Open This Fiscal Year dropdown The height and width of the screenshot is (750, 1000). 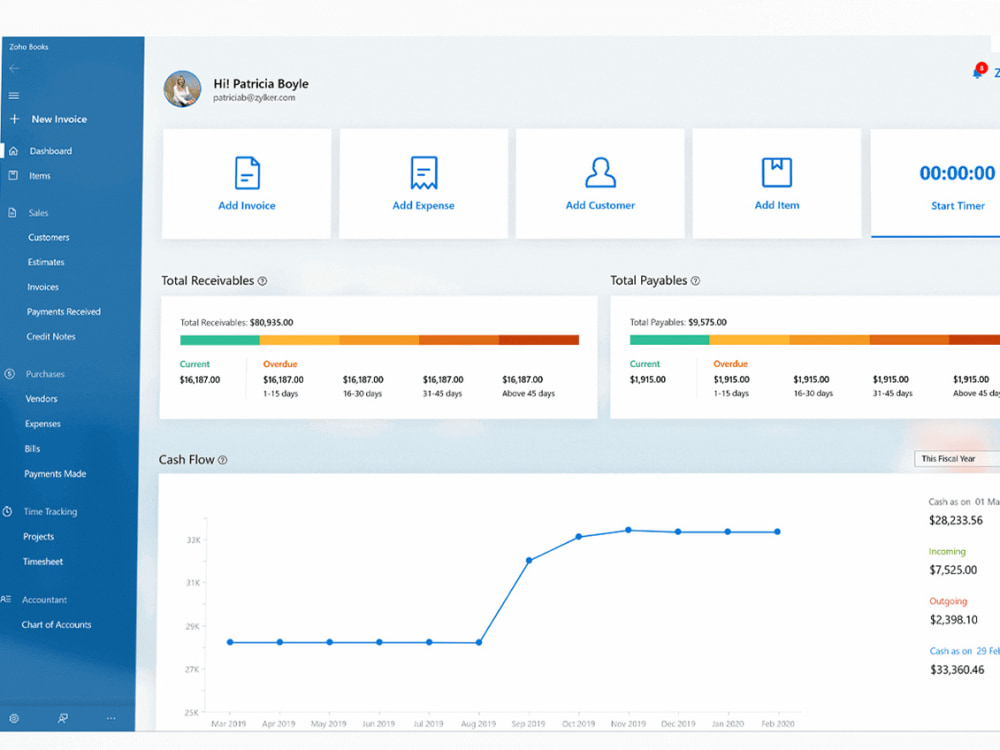[957, 459]
